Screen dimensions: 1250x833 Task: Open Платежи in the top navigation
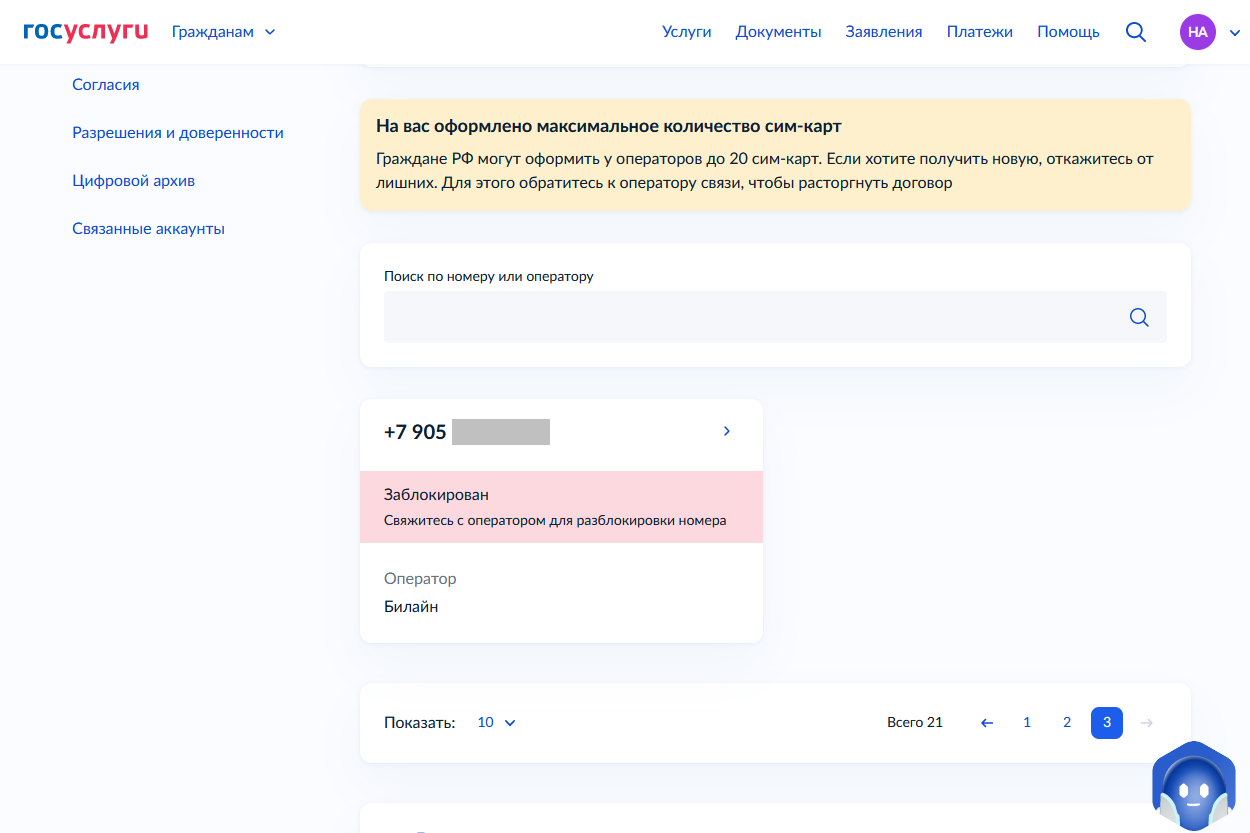coord(979,32)
